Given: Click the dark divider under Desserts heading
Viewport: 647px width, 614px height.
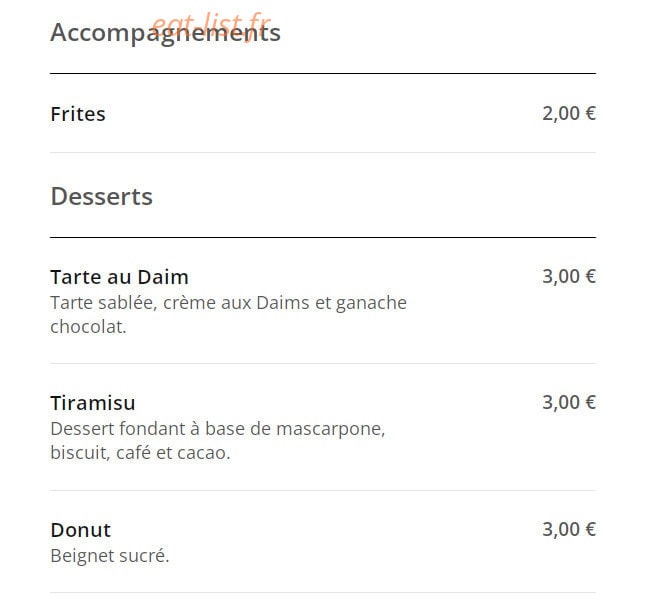Looking at the screenshot, I should tap(323, 238).
